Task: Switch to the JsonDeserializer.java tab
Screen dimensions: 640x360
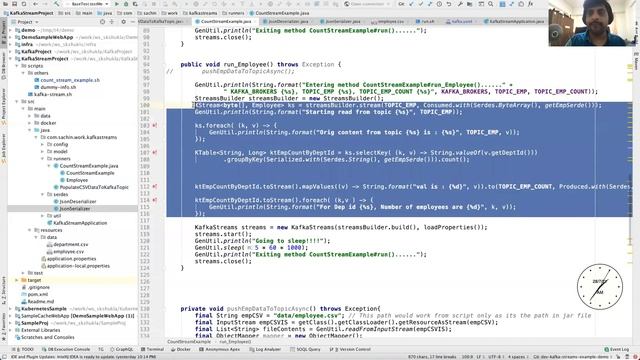Action: click(x=288, y=21)
